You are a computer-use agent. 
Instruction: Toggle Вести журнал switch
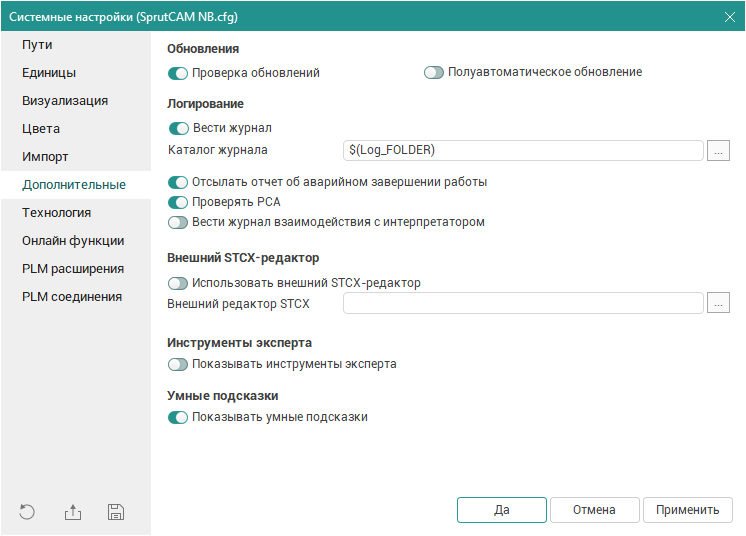pos(179,128)
